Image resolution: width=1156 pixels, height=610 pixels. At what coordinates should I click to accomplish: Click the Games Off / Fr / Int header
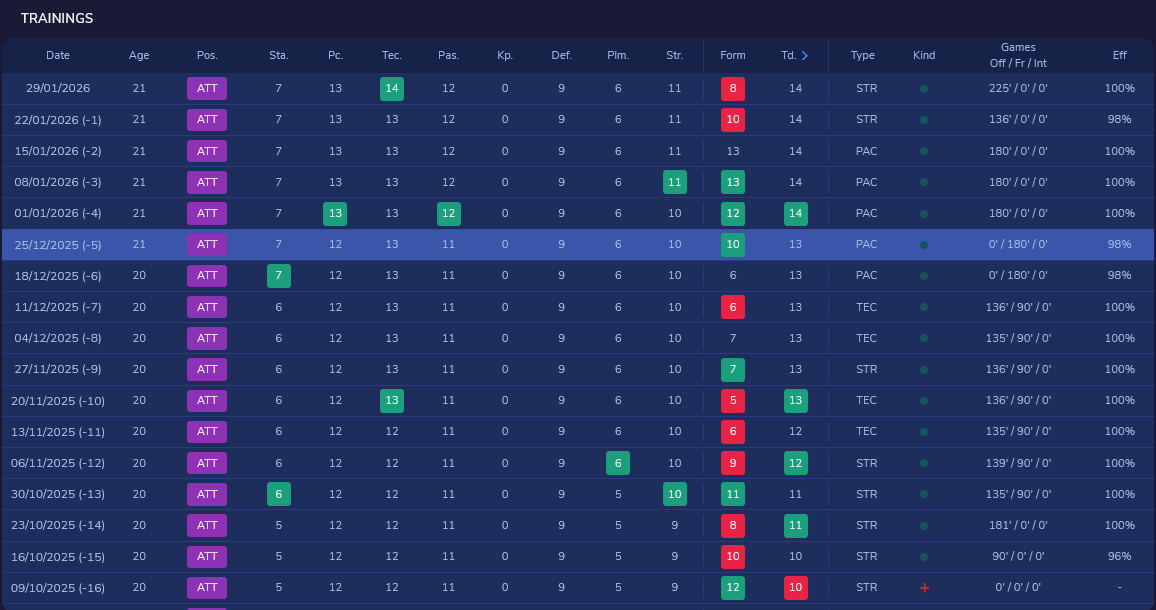pyautogui.click(x=1018, y=55)
